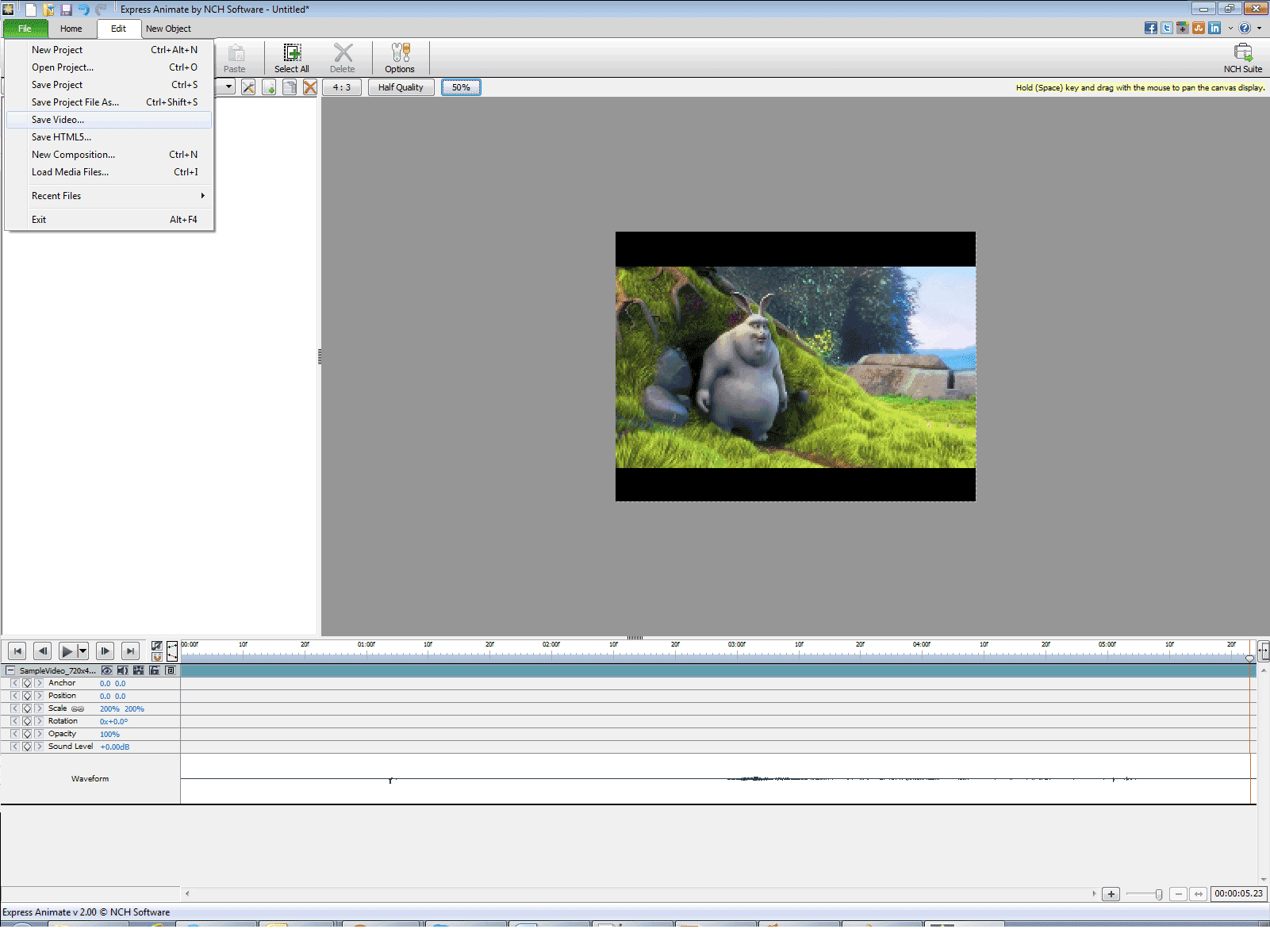Screen dimensions: 1270x952
Task: Click the motion blur icon on SampleVideo layer
Action: click(x=138, y=670)
